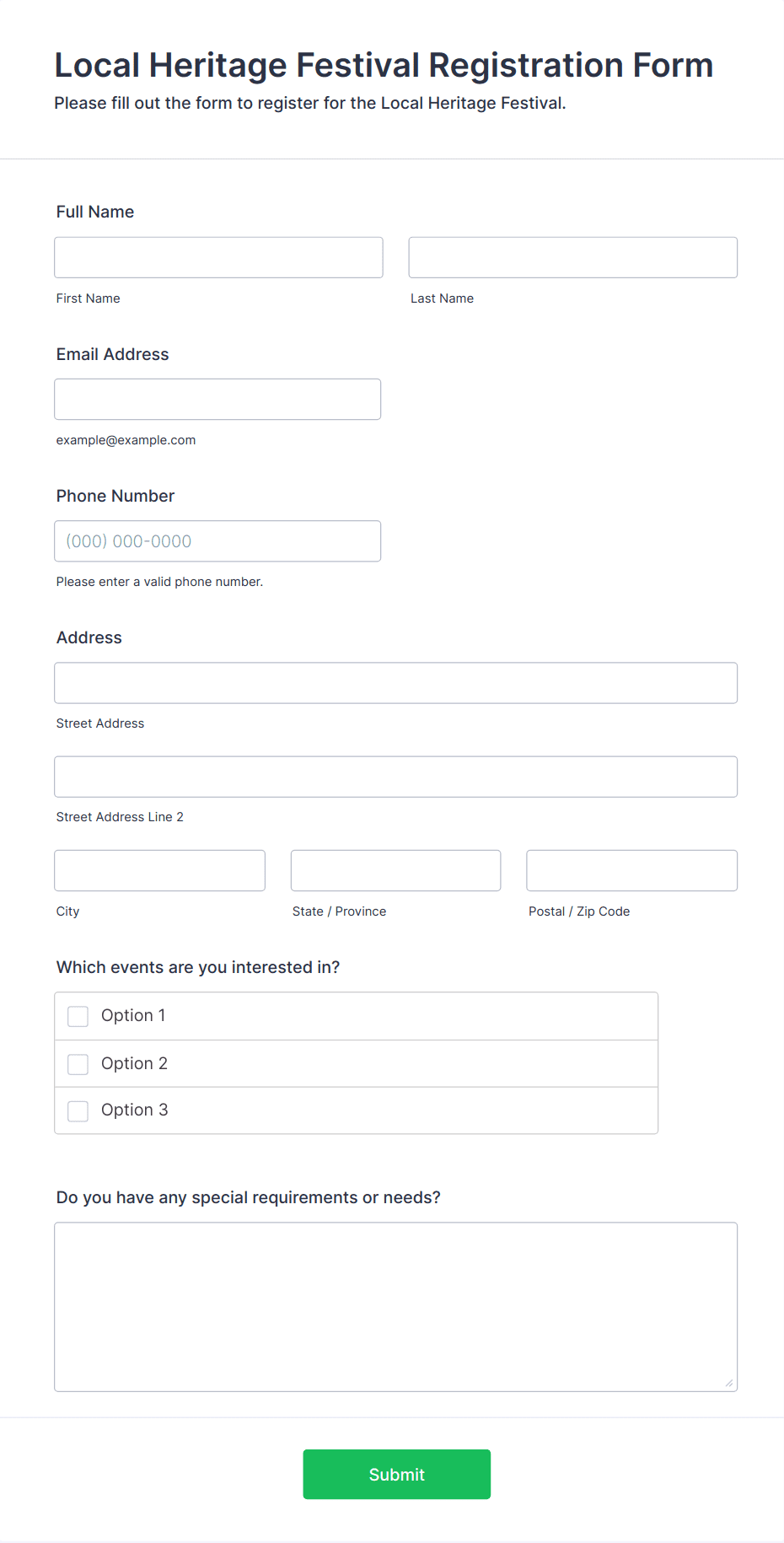Select the Phone Number input box
Viewport: 784px width, 1543px height.
(217, 540)
